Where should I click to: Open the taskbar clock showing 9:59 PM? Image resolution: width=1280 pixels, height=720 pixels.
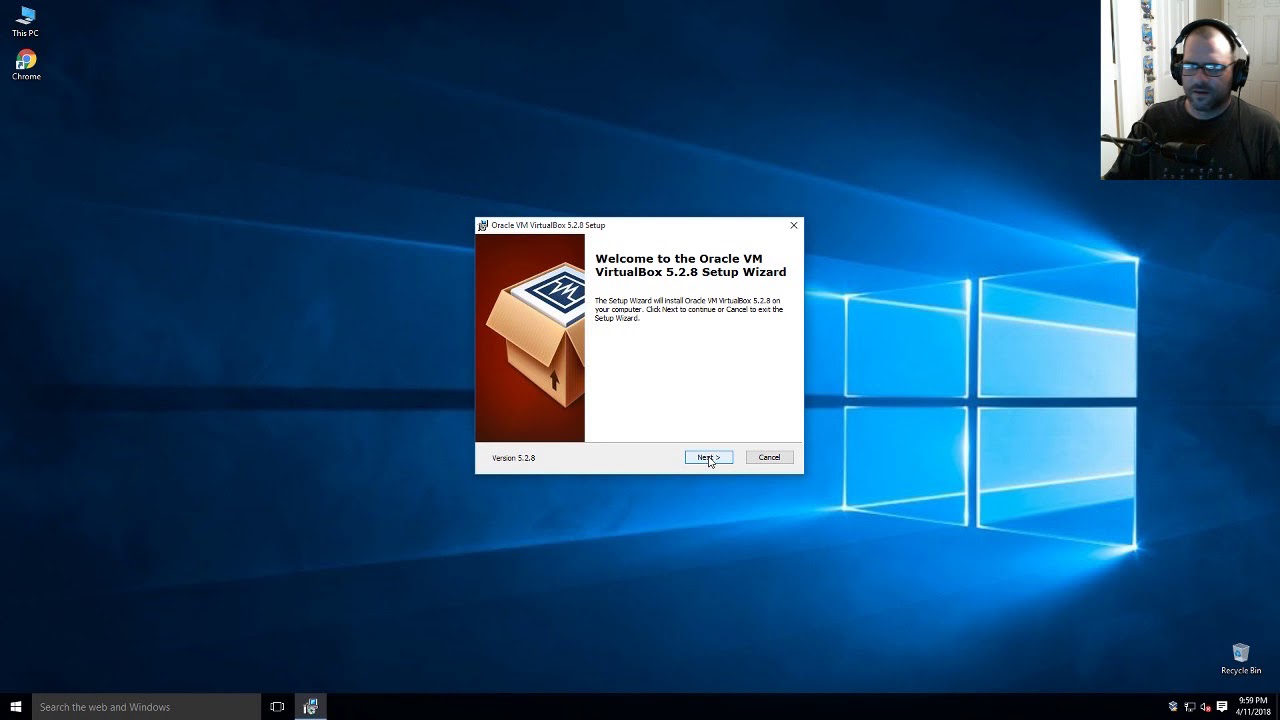click(1253, 707)
